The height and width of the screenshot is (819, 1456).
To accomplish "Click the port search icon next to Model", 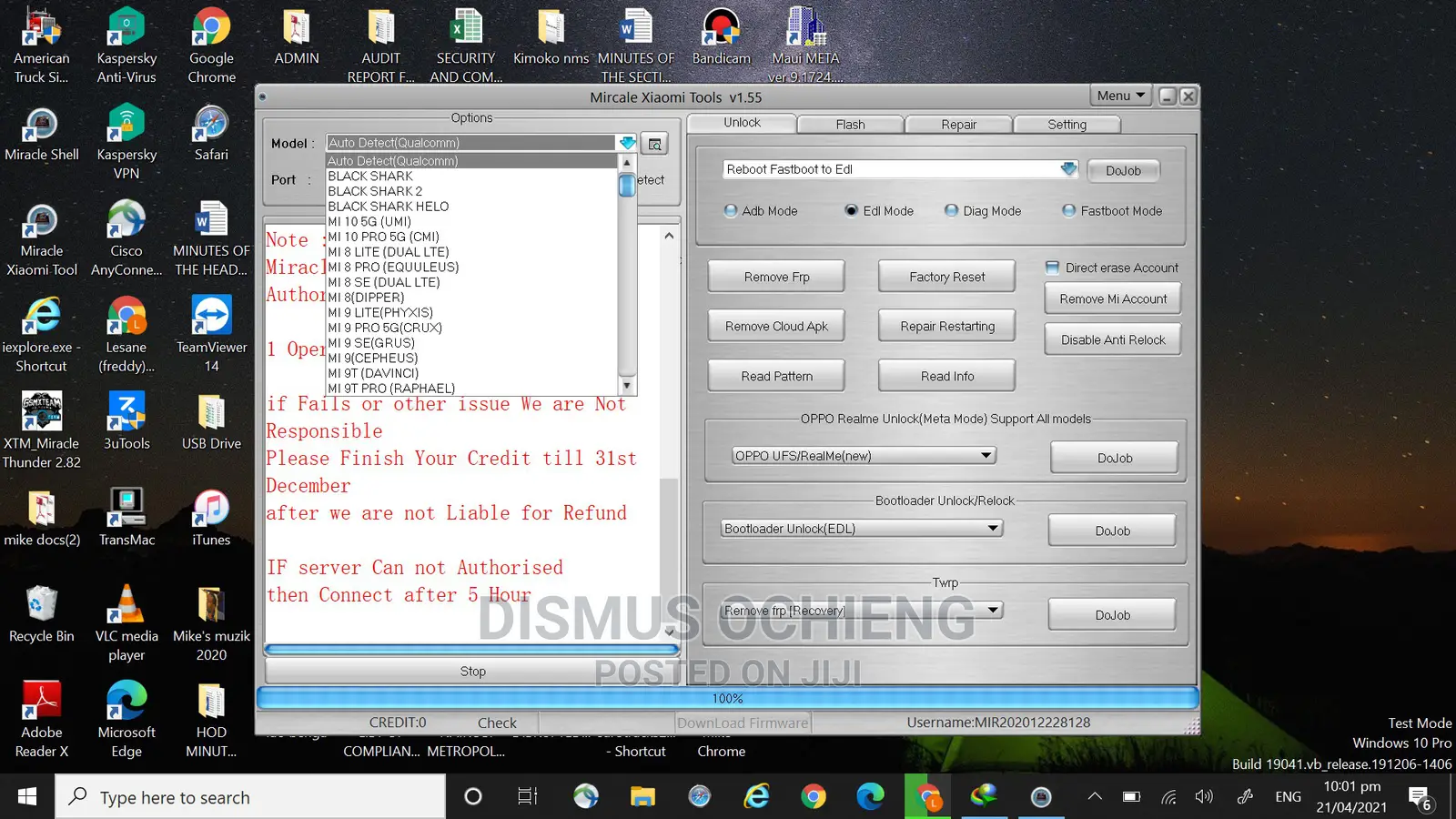I will click(654, 144).
